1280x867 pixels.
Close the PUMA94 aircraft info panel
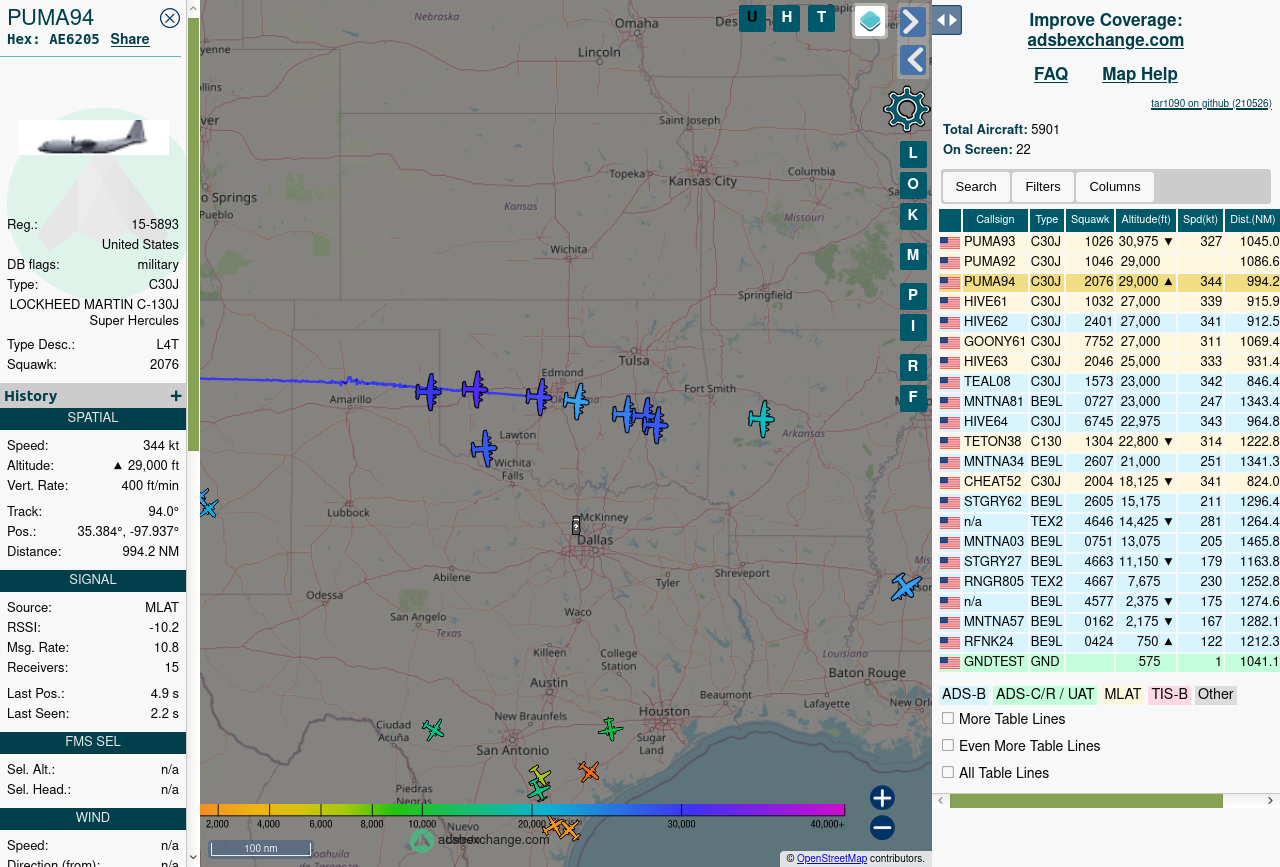point(170,18)
